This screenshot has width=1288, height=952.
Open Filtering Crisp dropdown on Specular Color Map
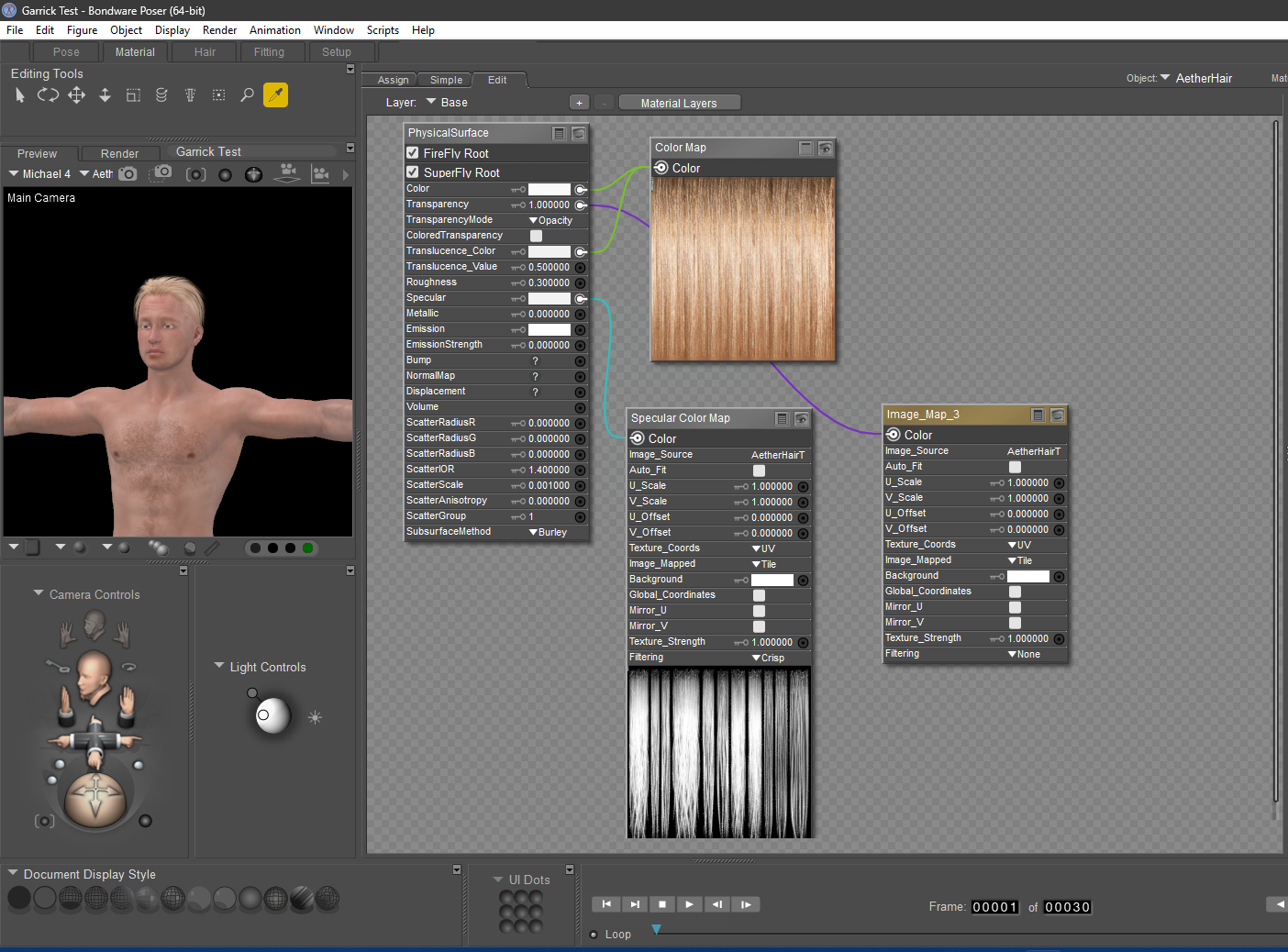click(768, 658)
